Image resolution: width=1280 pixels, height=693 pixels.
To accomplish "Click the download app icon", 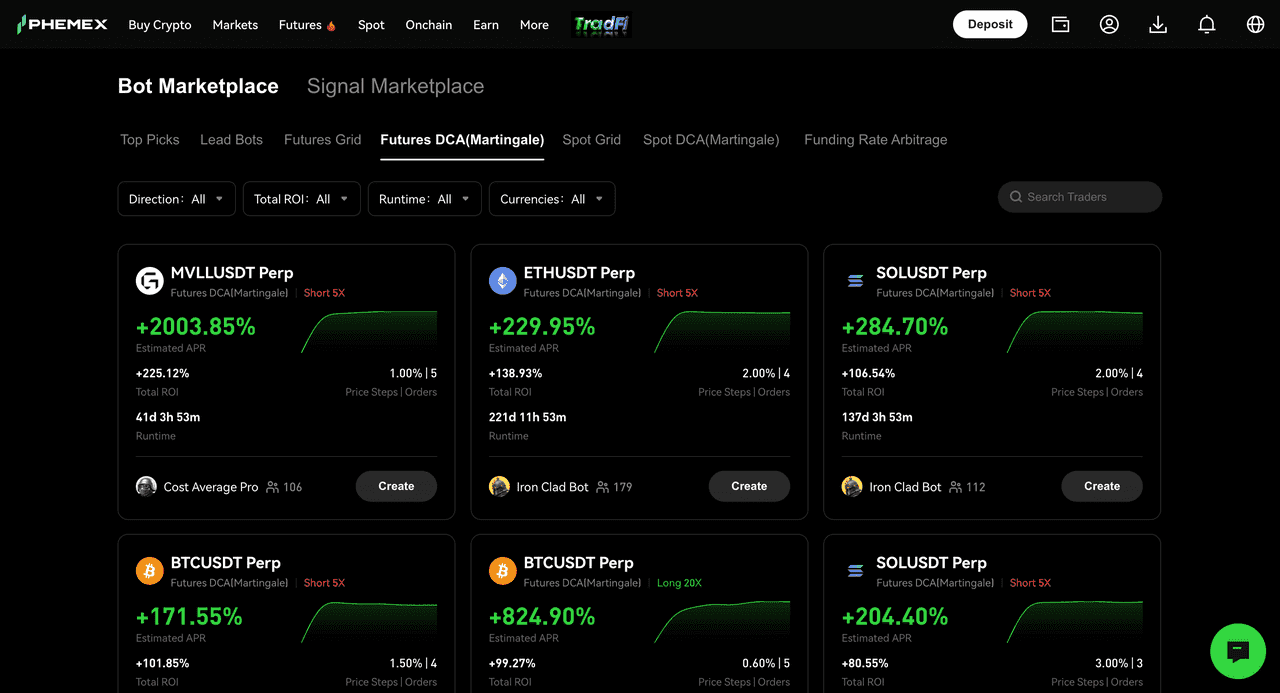I will click(x=1158, y=24).
